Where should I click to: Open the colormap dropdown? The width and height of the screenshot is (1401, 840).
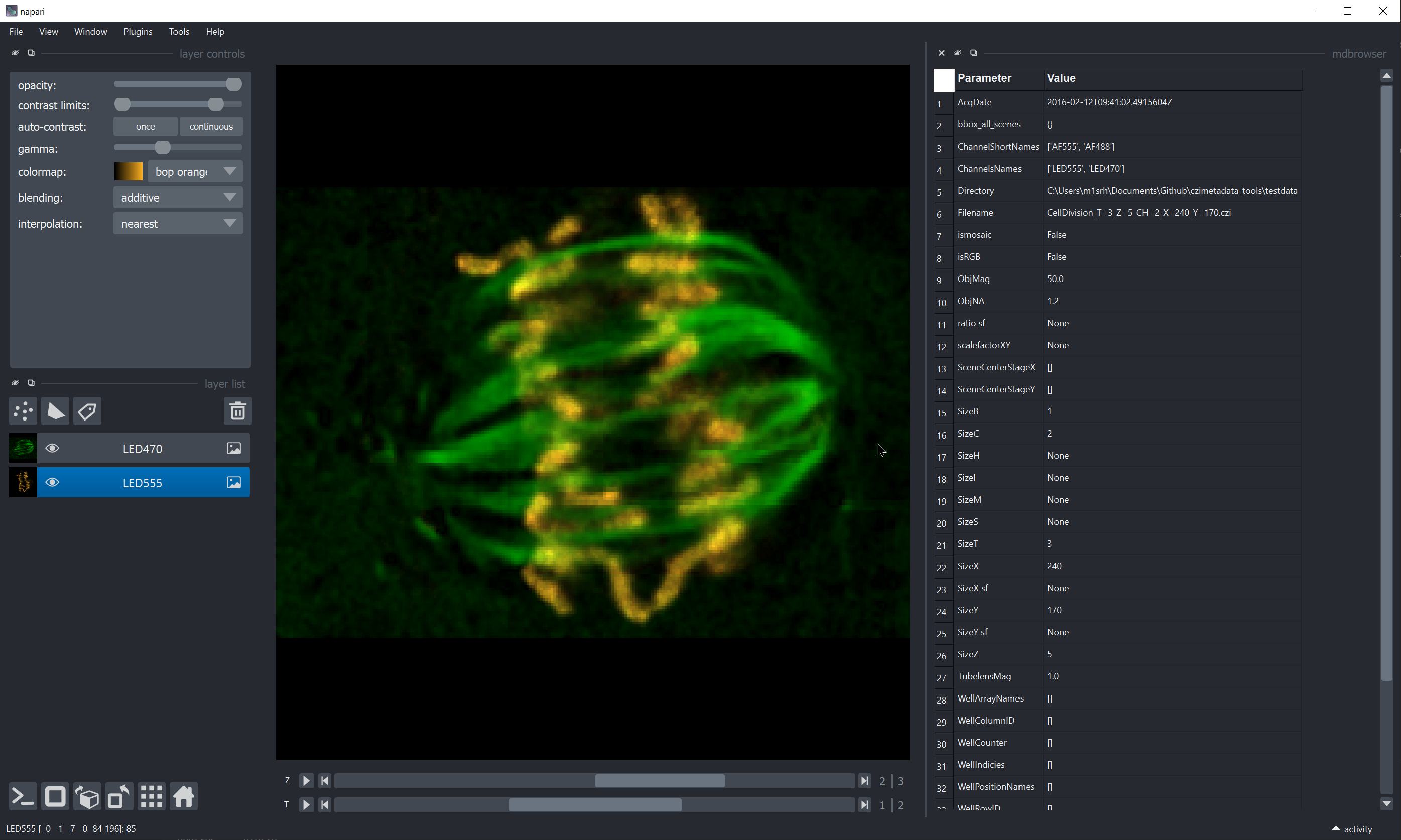click(x=195, y=172)
